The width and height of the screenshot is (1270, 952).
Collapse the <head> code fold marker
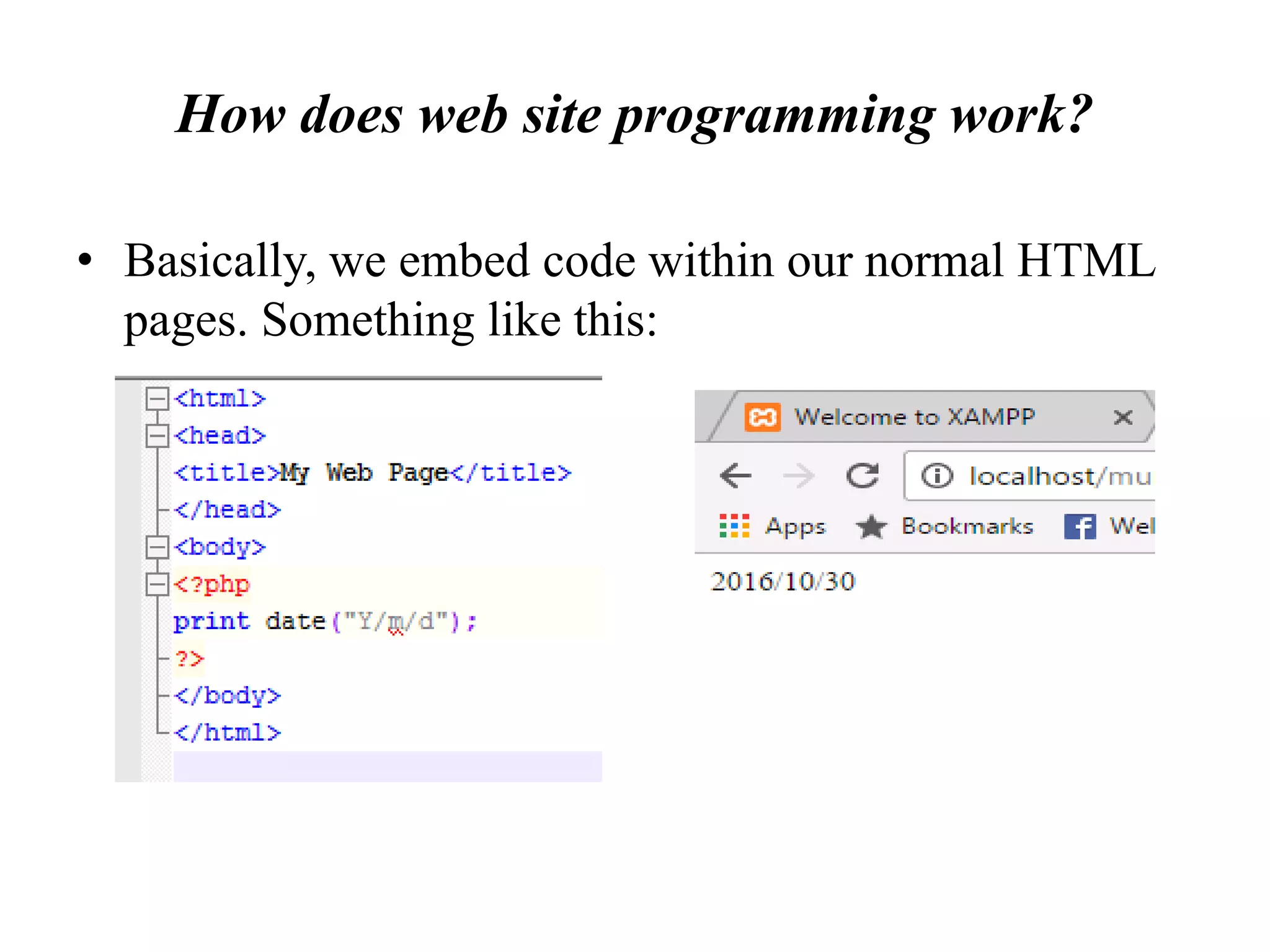click(x=157, y=436)
